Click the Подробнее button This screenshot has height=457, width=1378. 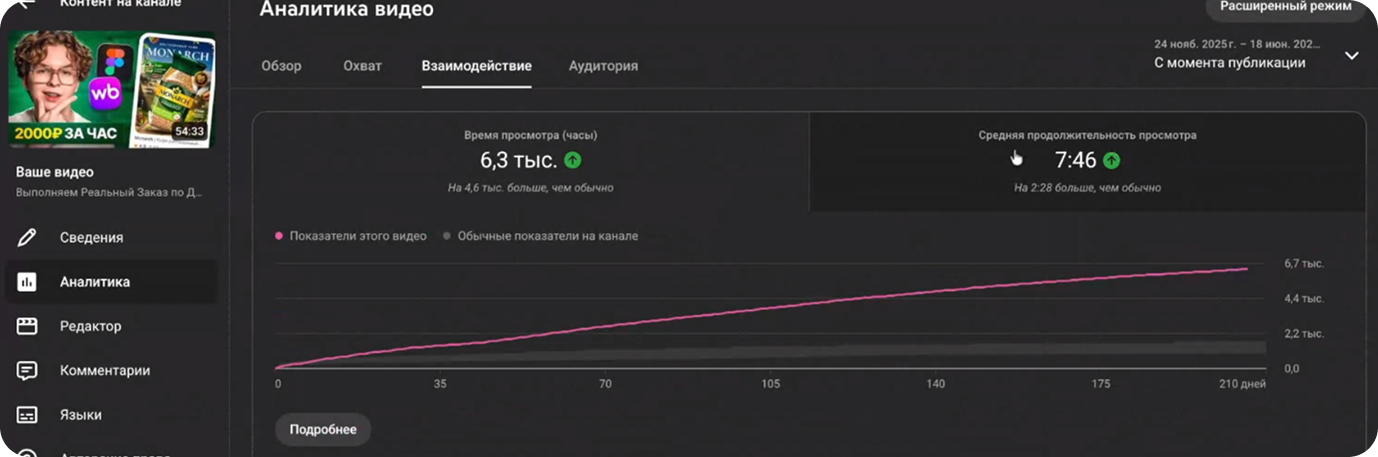(323, 429)
